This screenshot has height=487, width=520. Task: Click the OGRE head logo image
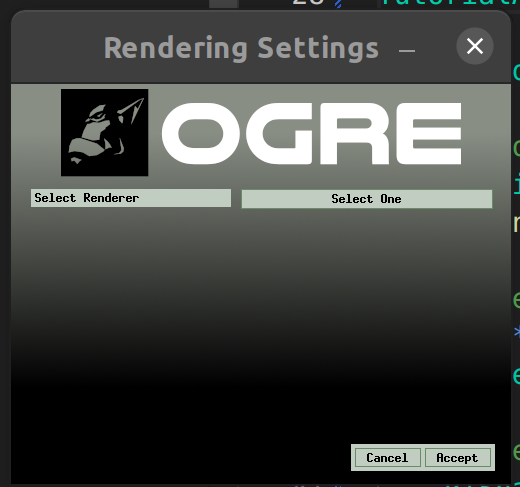coord(105,132)
